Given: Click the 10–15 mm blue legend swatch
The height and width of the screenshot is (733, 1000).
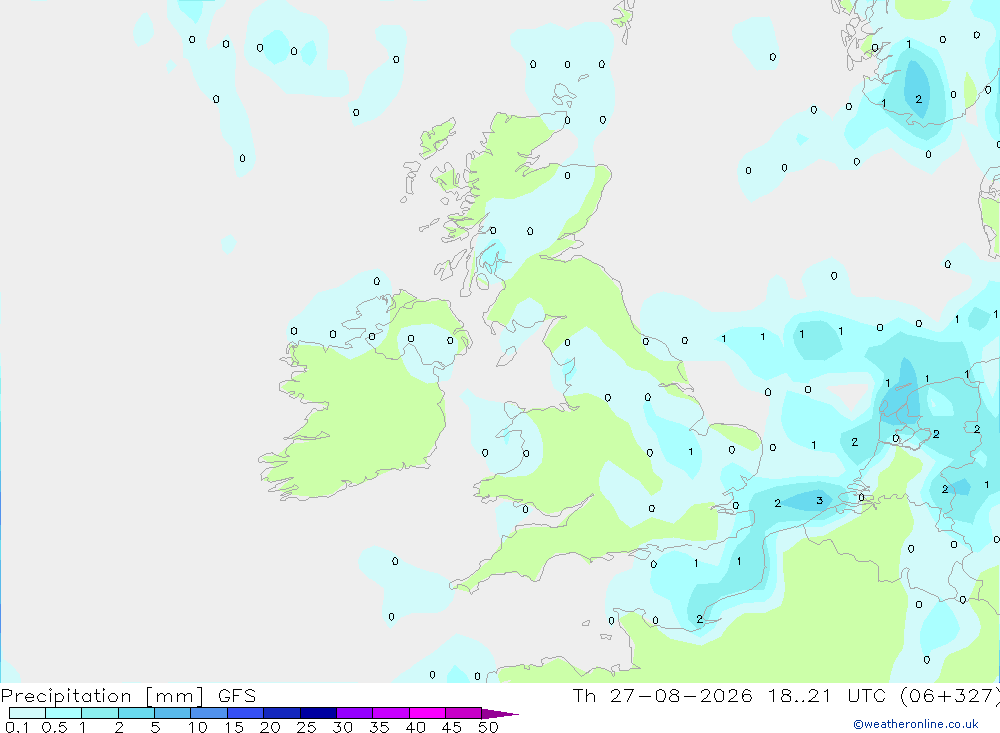Looking at the screenshot, I should coord(209,713).
